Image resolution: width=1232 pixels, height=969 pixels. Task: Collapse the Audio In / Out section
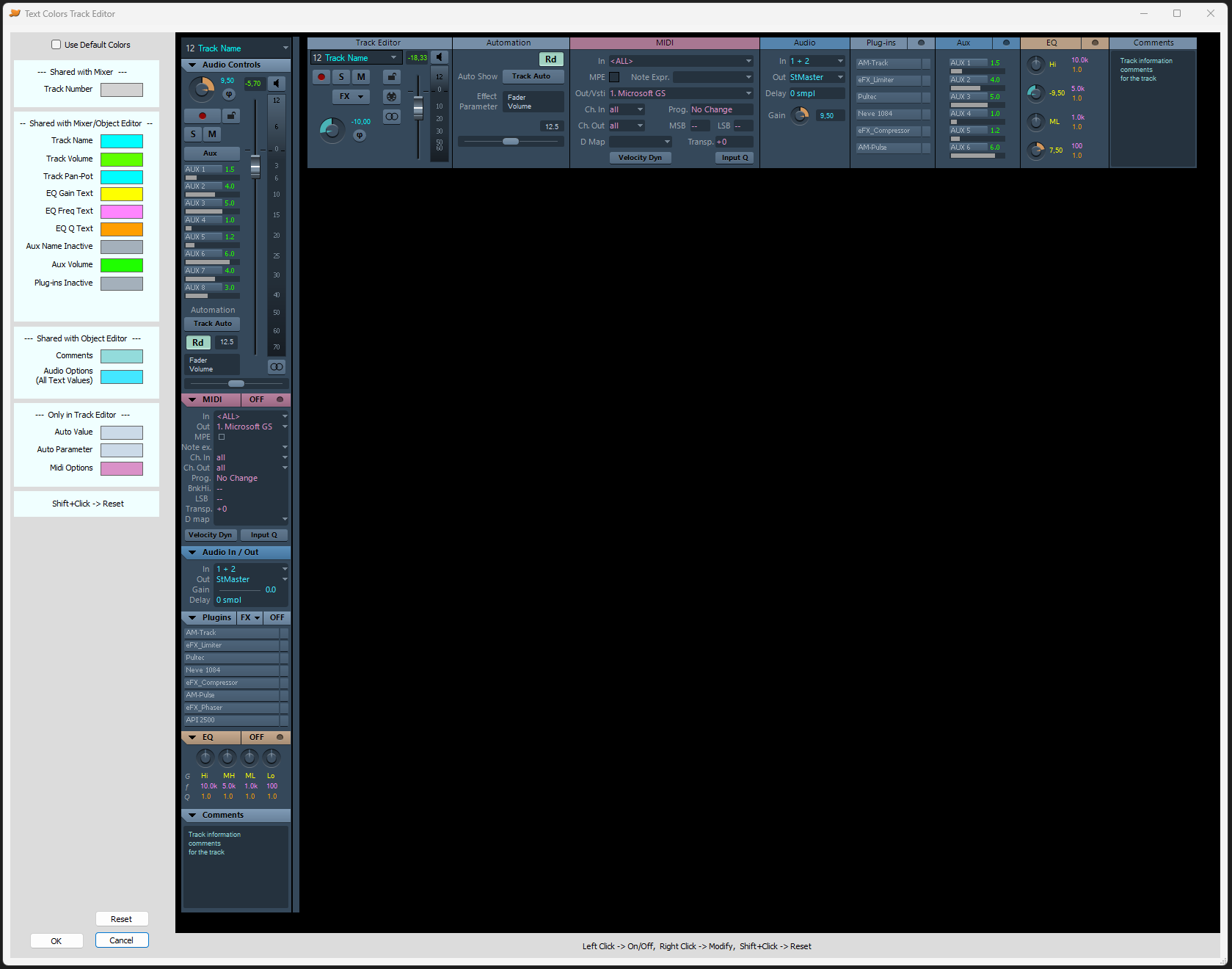[193, 552]
